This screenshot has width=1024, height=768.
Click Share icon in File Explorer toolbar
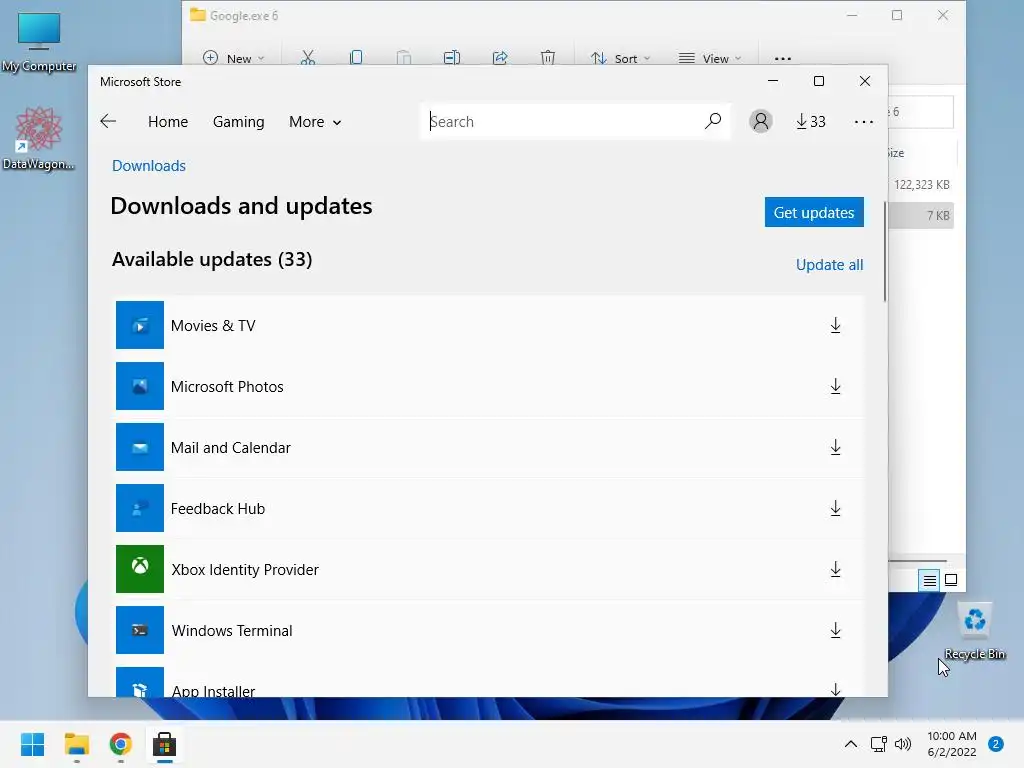click(x=500, y=57)
